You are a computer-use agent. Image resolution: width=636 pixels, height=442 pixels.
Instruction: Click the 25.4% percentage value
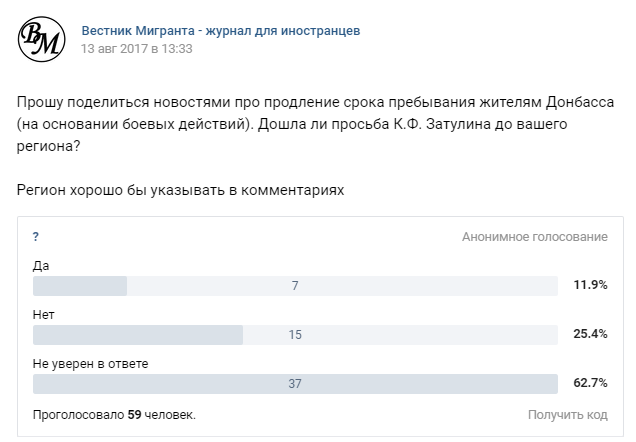click(590, 334)
